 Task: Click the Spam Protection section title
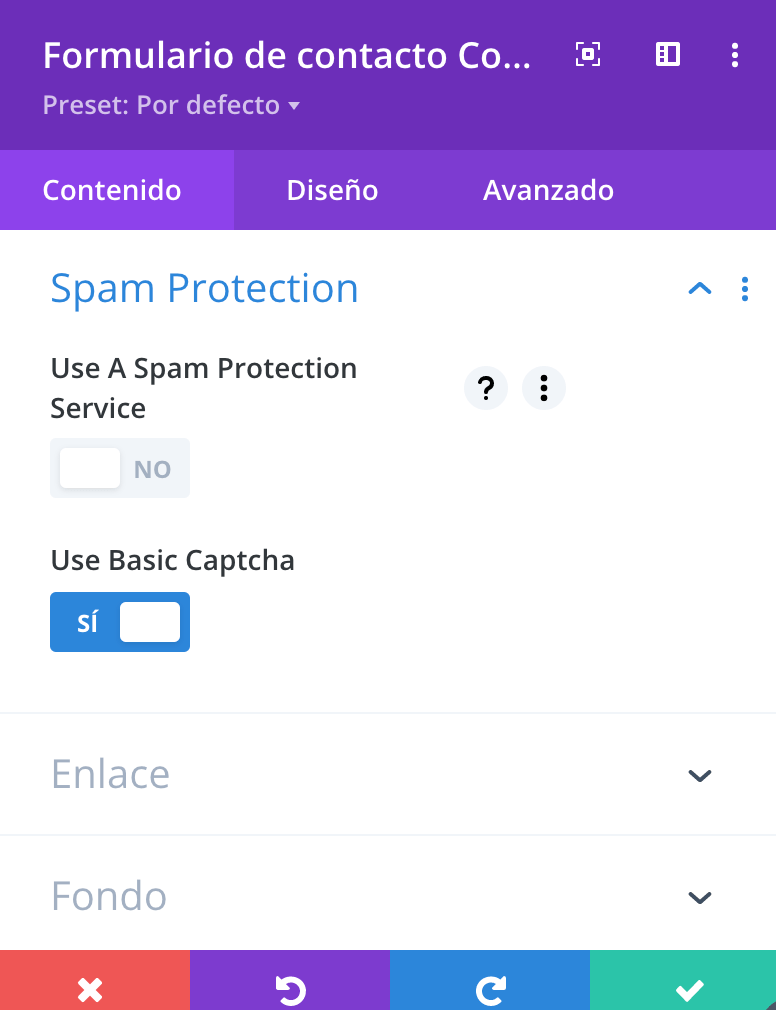pos(204,289)
